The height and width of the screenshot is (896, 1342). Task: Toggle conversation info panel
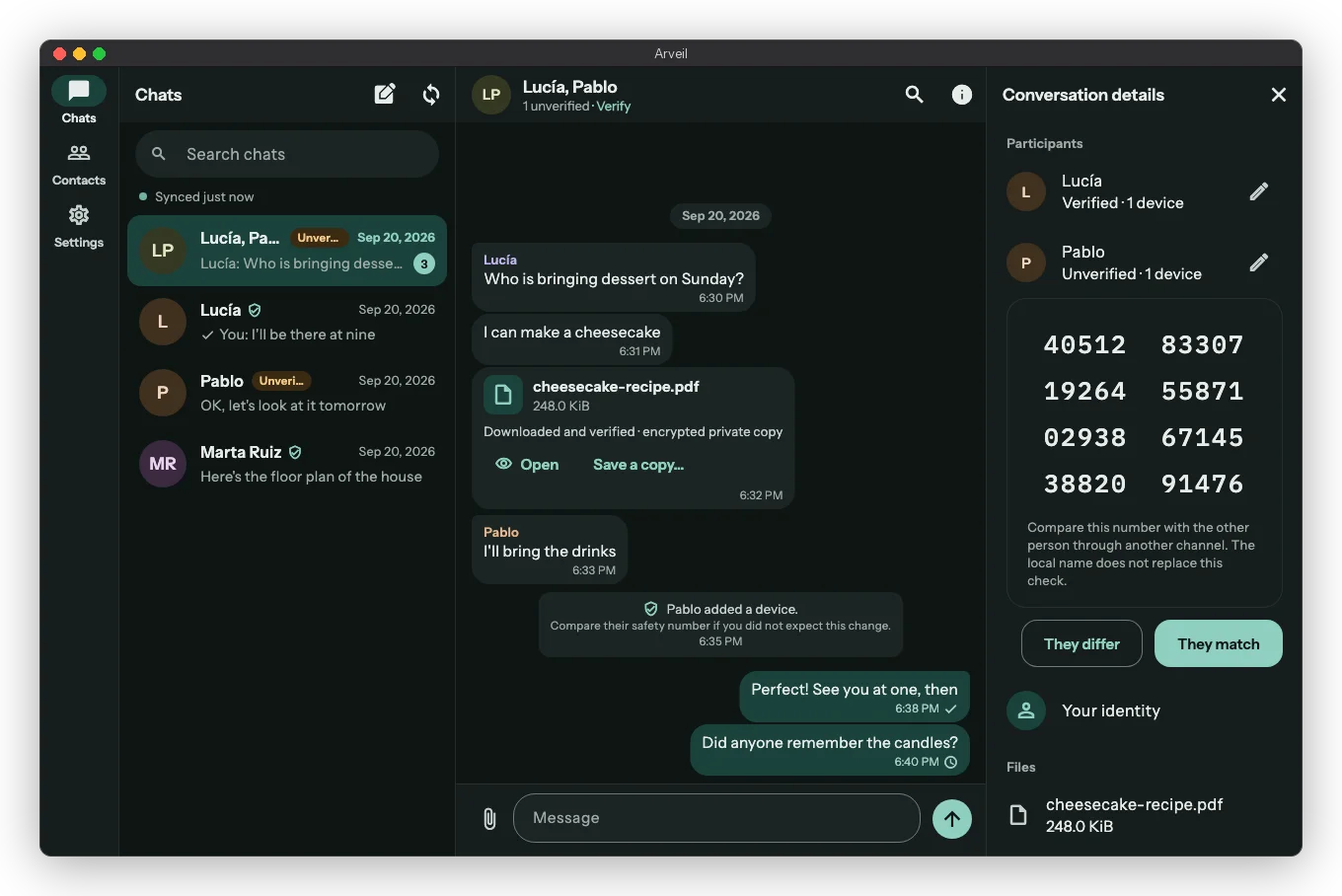pyautogui.click(x=962, y=95)
